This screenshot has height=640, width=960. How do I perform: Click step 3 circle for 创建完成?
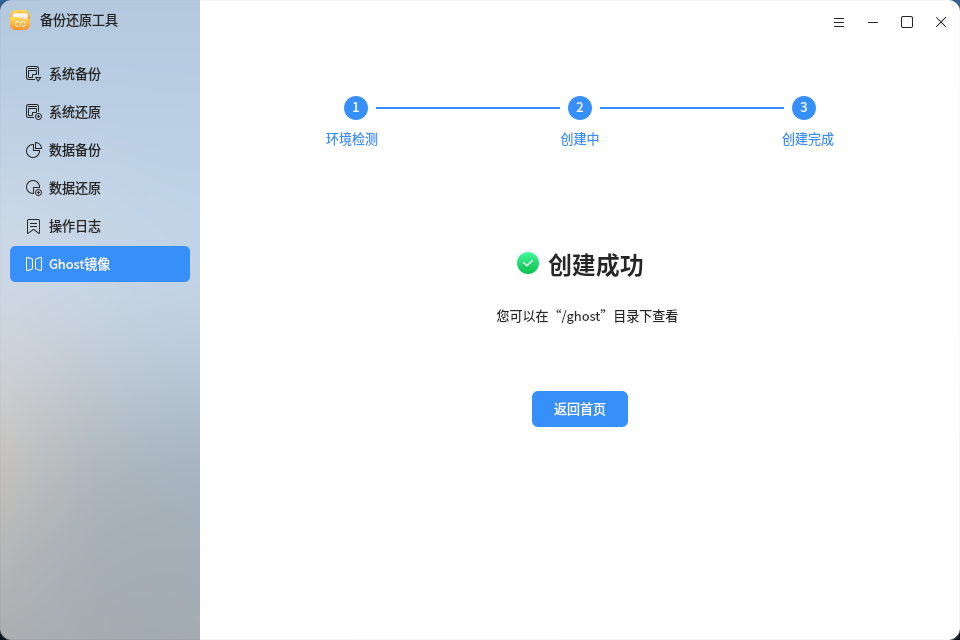point(804,108)
